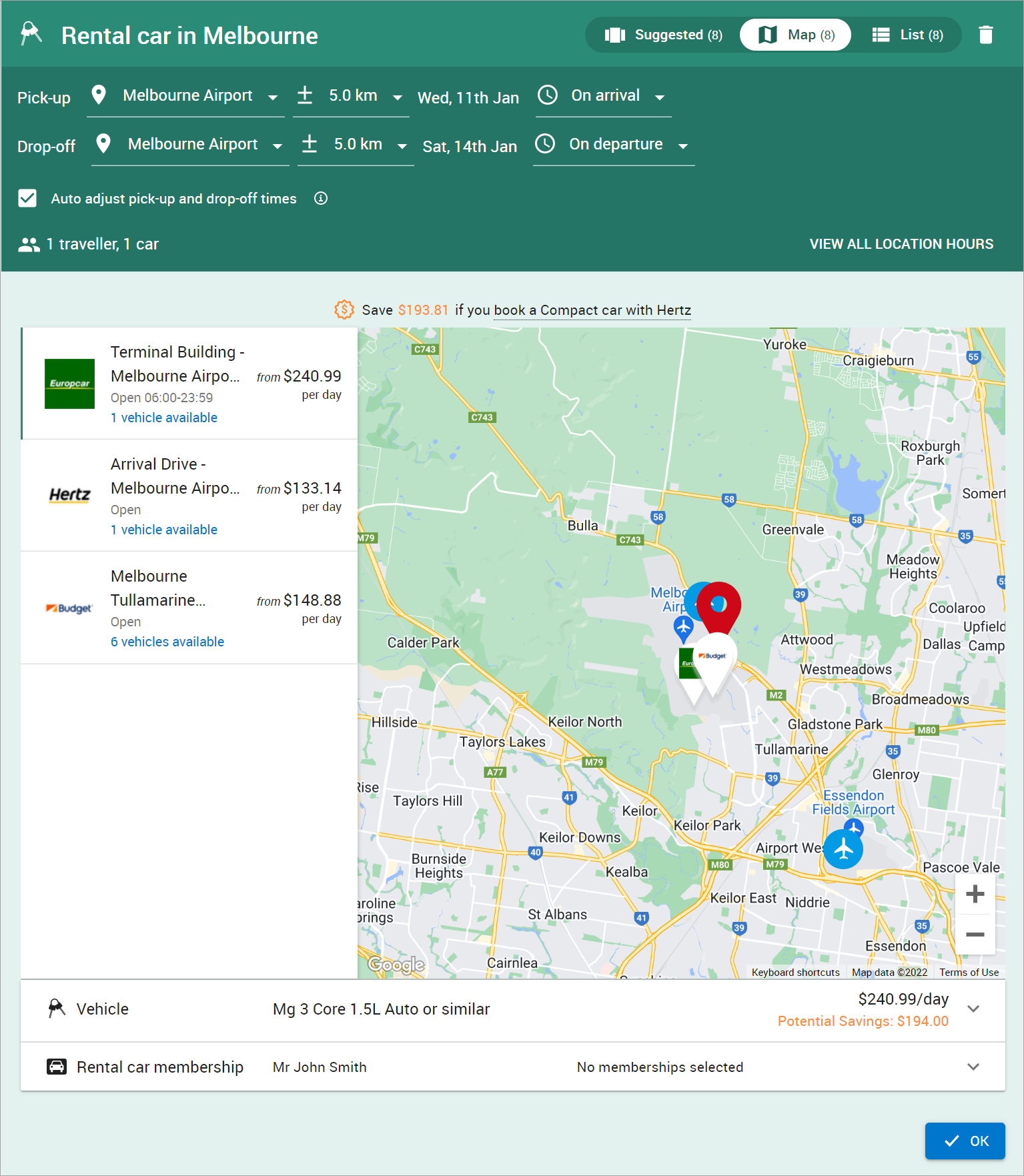Click the Hertz logo thumbnail
The image size is (1024, 1176).
(x=69, y=495)
